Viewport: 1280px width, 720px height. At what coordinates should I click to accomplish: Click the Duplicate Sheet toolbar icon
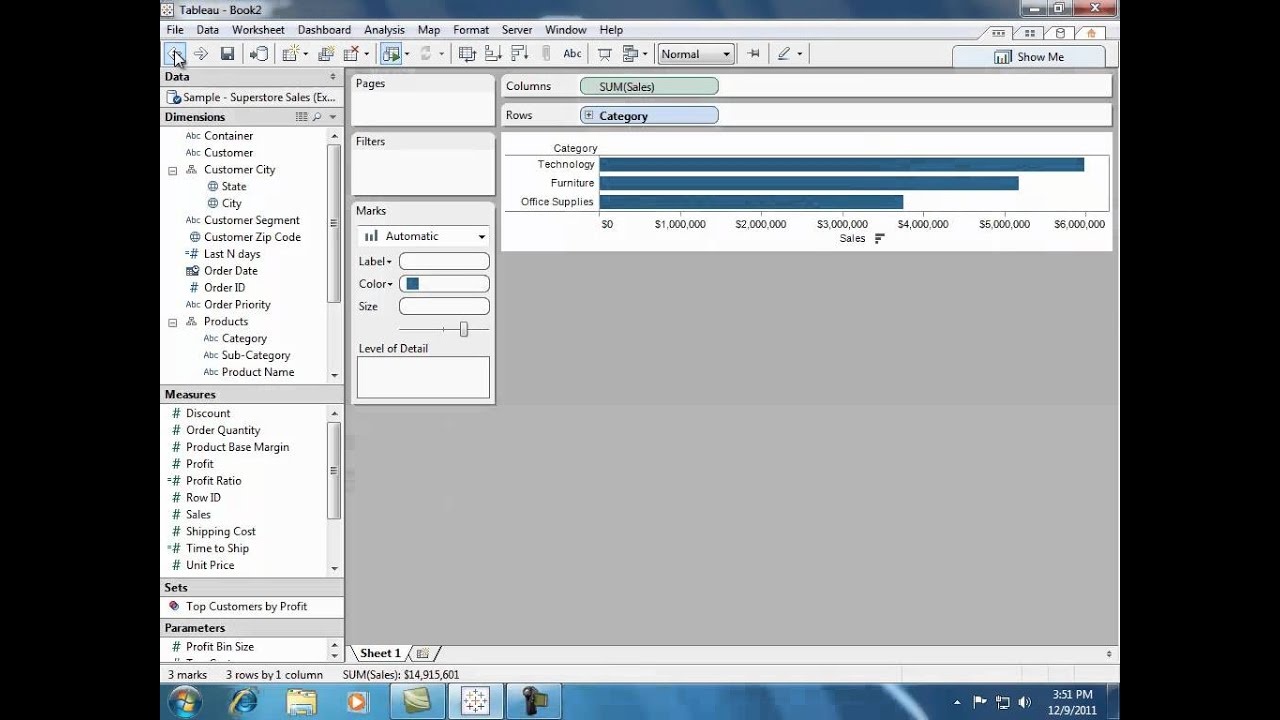click(325, 54)
